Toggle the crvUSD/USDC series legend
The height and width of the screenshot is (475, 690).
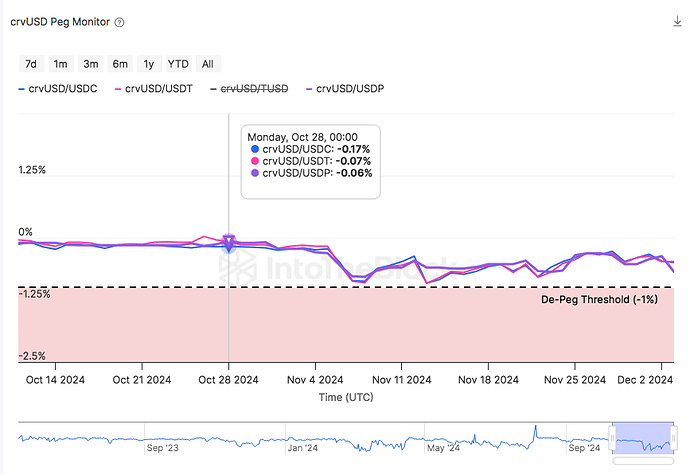(x=58, y=89)
